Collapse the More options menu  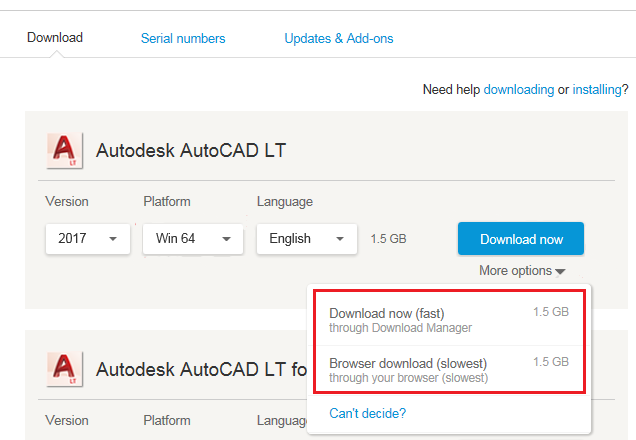[x=522, y=270]
